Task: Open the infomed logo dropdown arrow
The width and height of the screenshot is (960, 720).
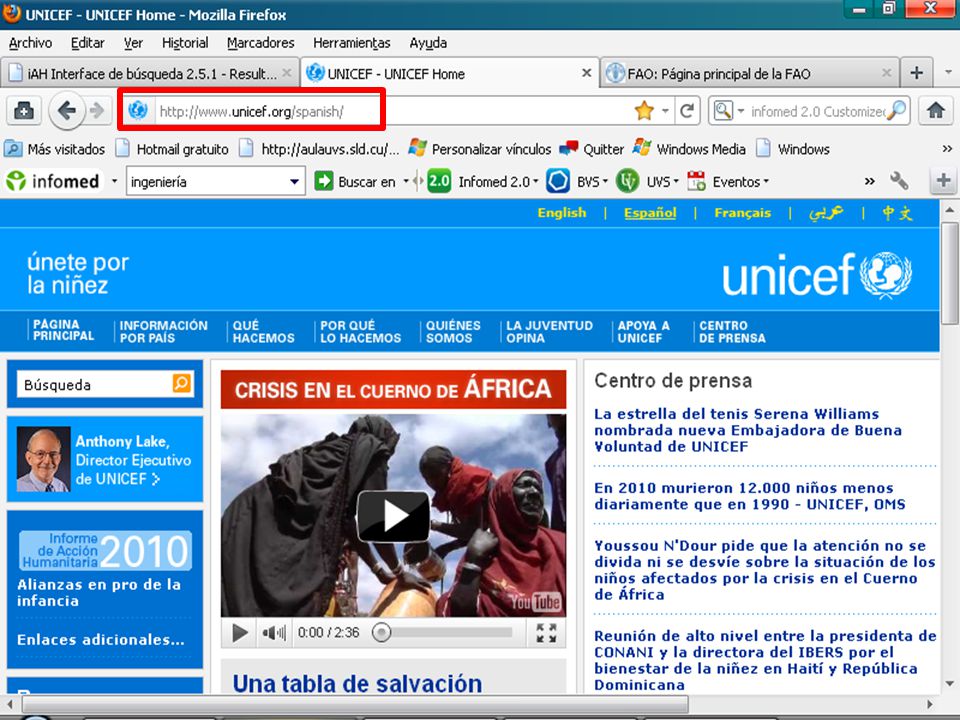Action: pyautogui.click(x=114, y=181)
